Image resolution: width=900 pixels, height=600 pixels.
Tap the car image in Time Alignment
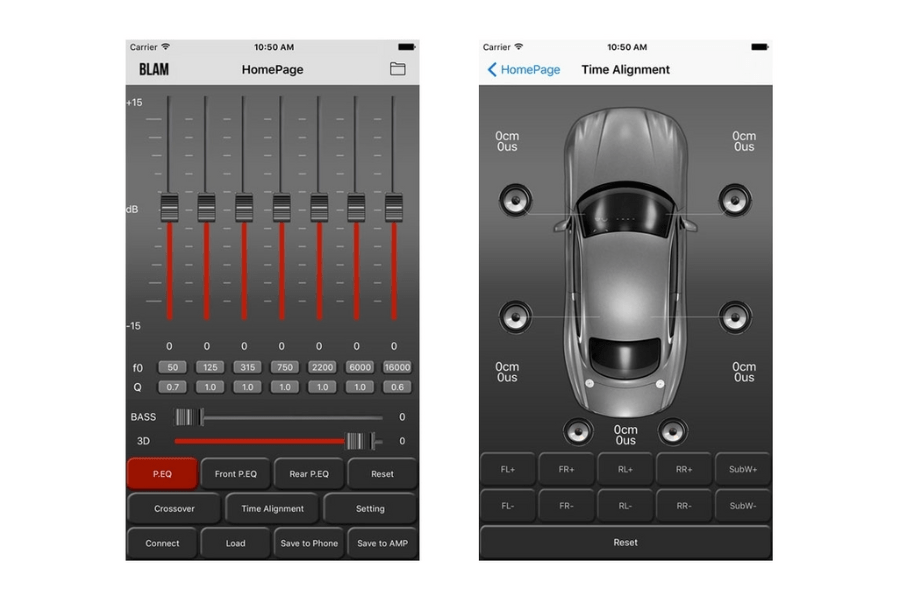coord(625,261)
